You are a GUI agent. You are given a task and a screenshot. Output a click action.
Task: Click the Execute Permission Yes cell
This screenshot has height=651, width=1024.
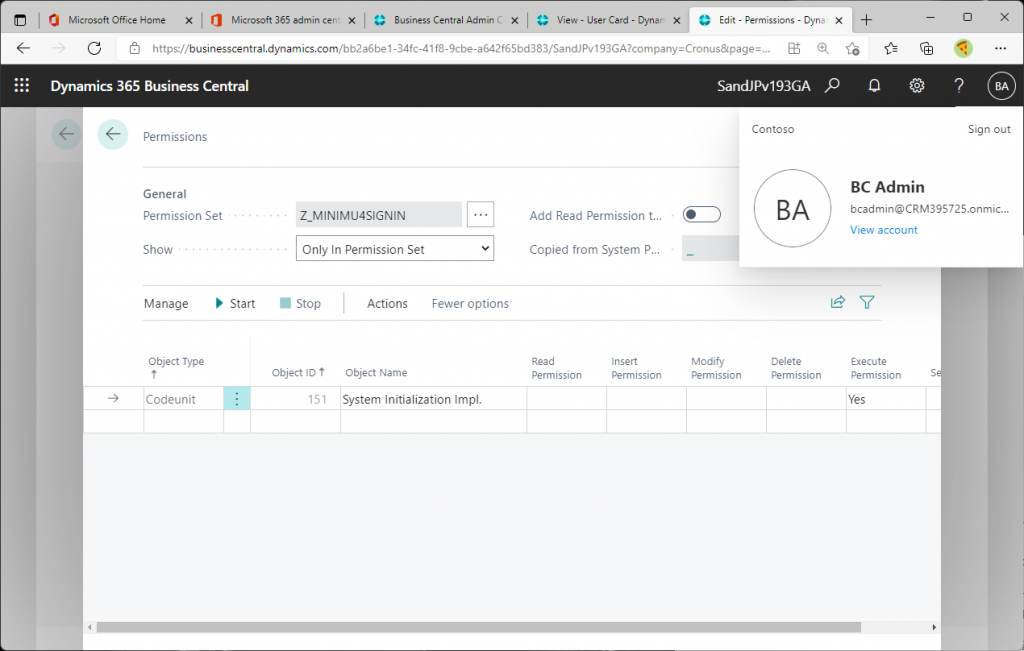coord(886,399)
